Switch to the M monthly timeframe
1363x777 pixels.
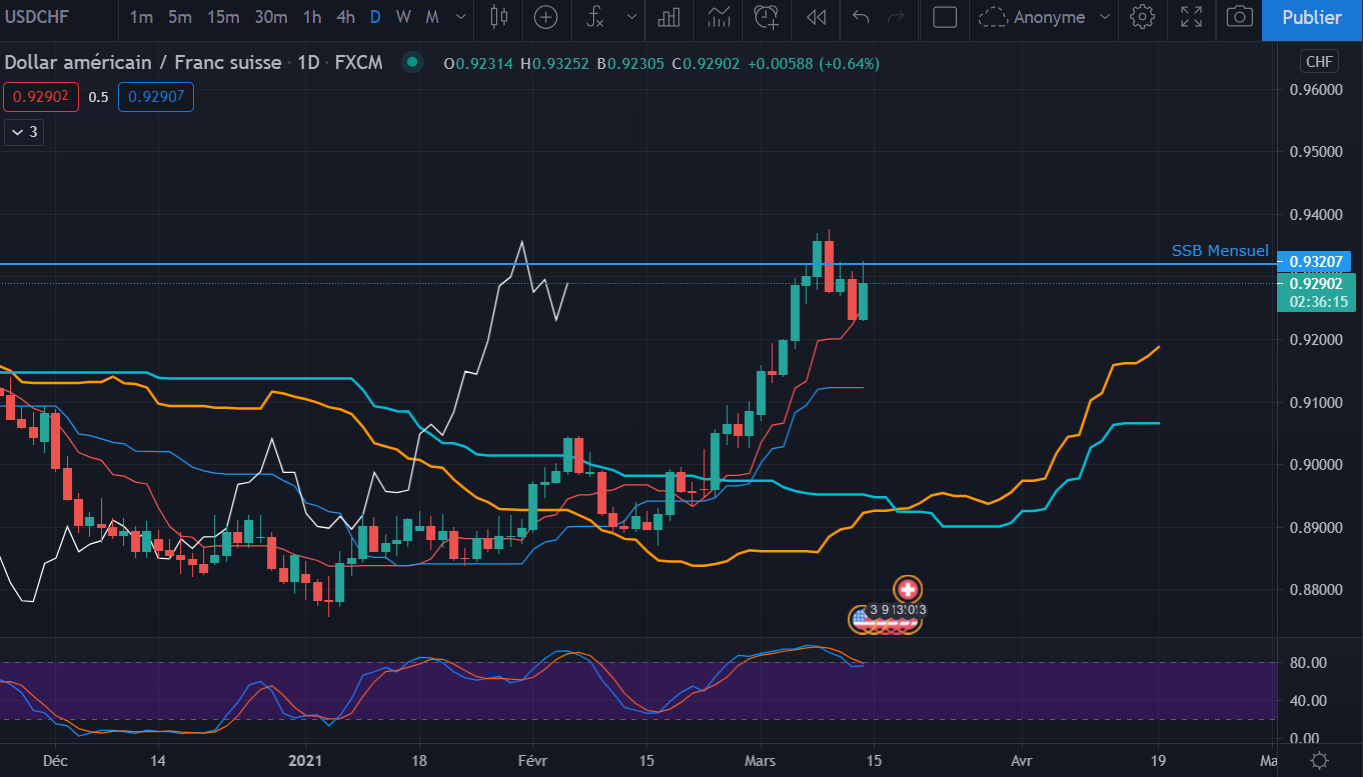[432, 17]
